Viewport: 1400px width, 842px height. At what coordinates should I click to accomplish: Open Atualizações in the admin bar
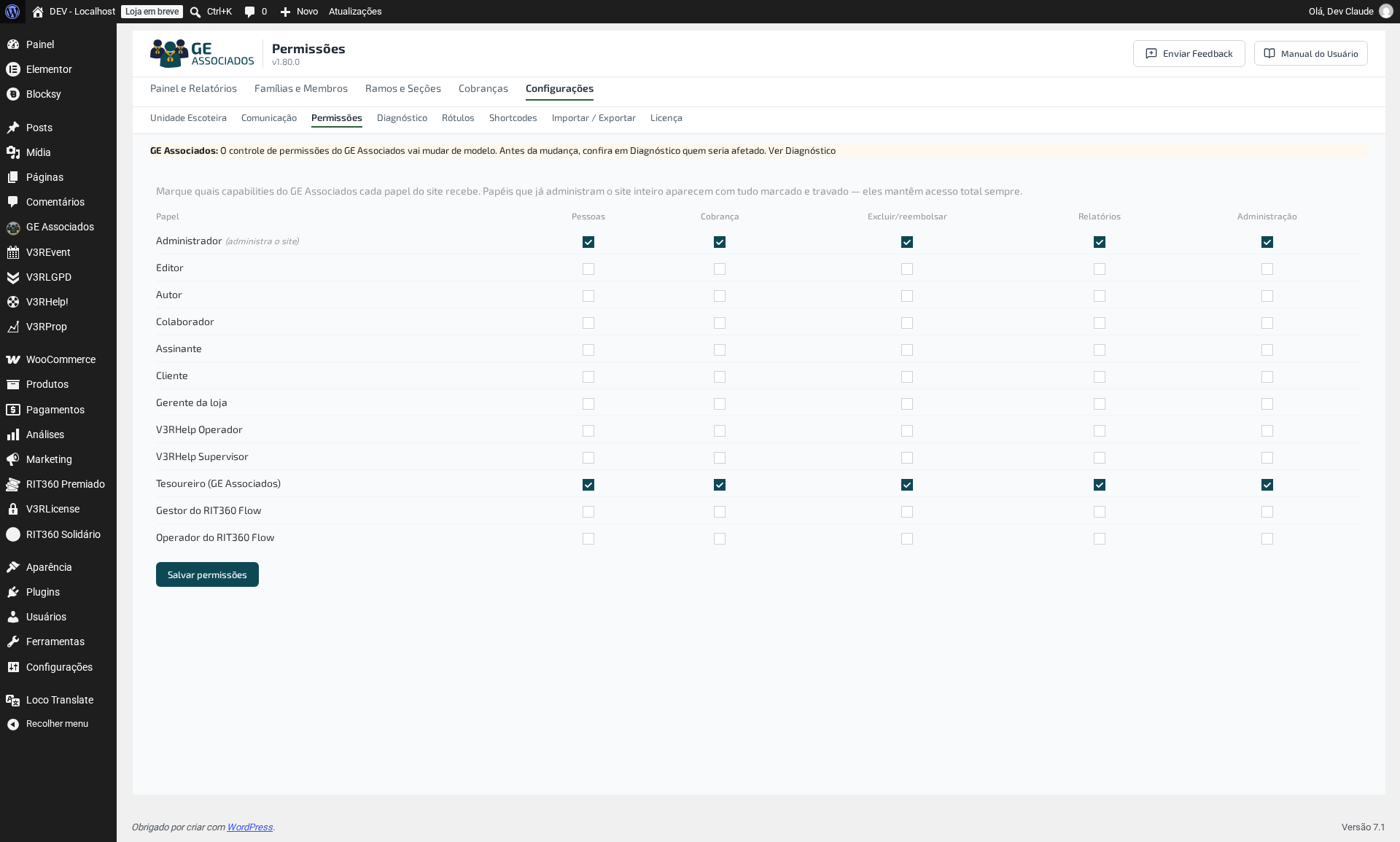tap(355, 12)
